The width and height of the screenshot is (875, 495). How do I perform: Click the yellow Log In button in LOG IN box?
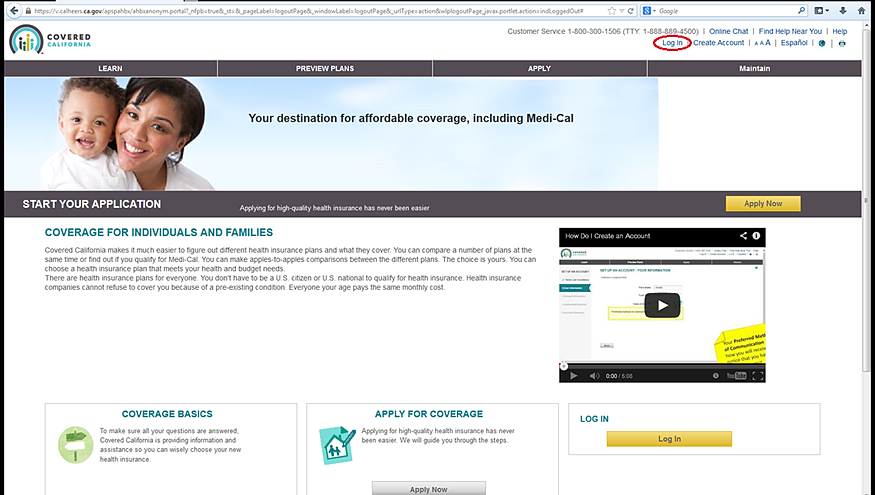coord(669,439)
